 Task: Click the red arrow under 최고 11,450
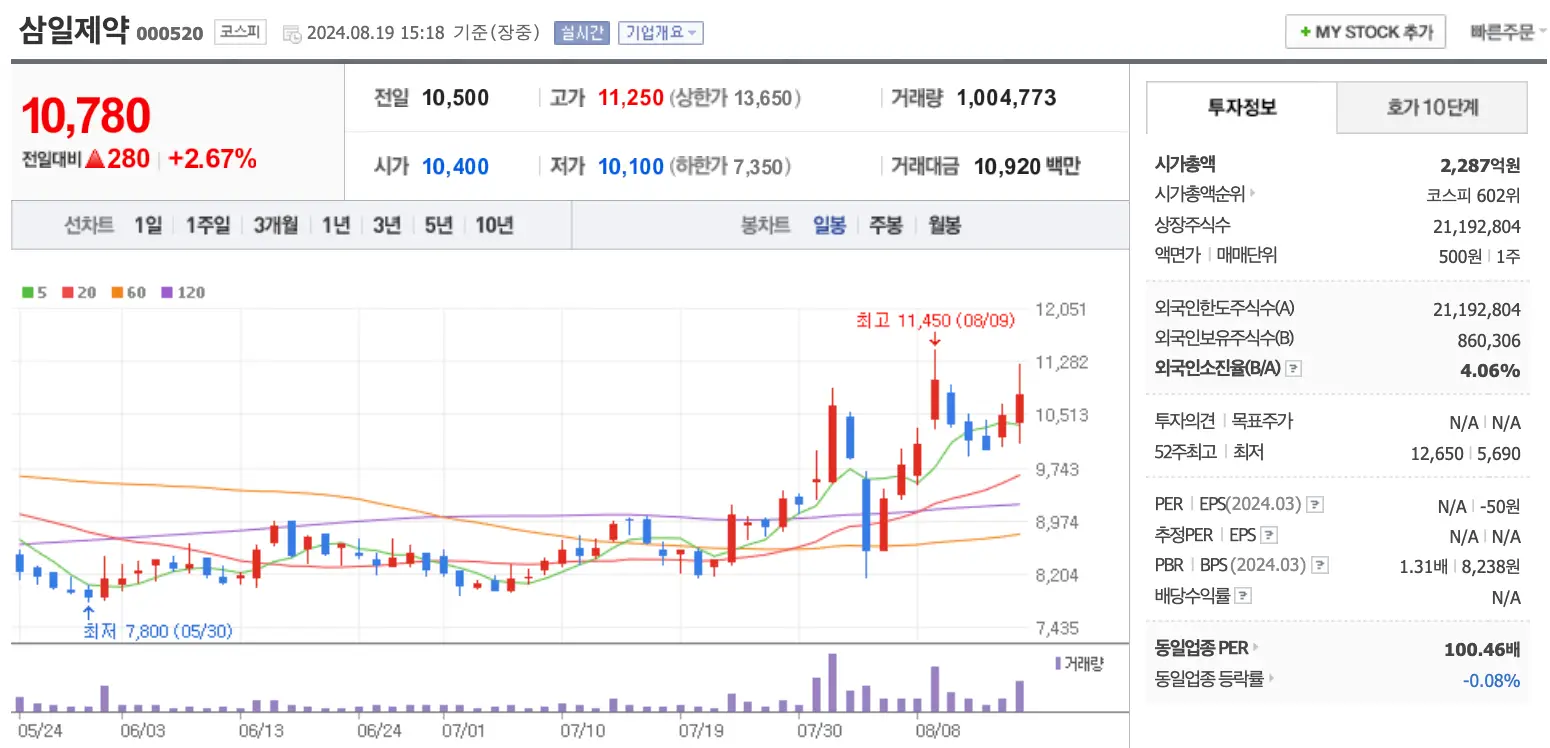pyautogui.click(x=934, y=340)
